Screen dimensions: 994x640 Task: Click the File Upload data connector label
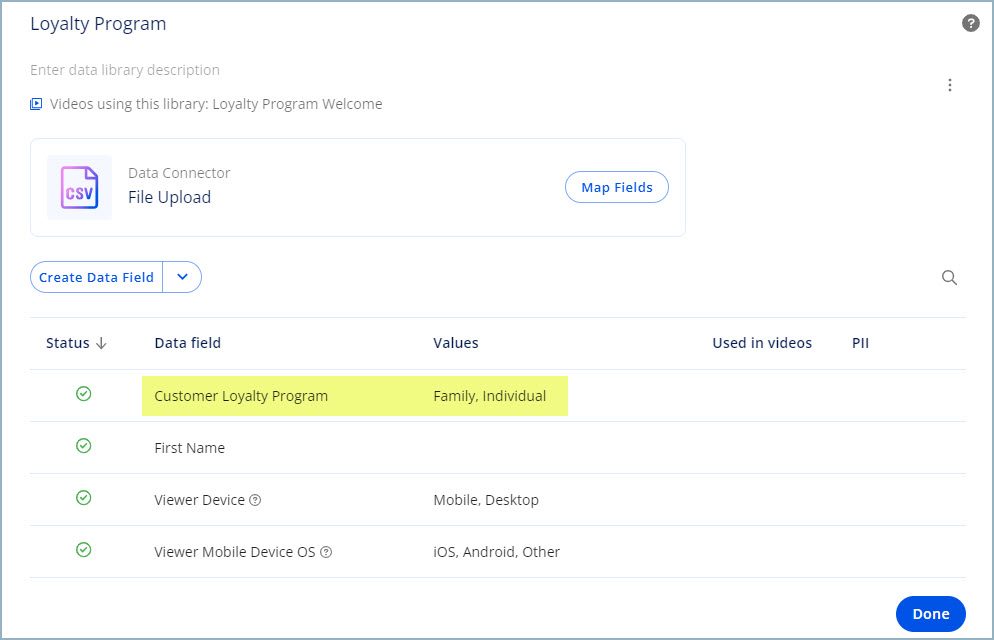169,197
